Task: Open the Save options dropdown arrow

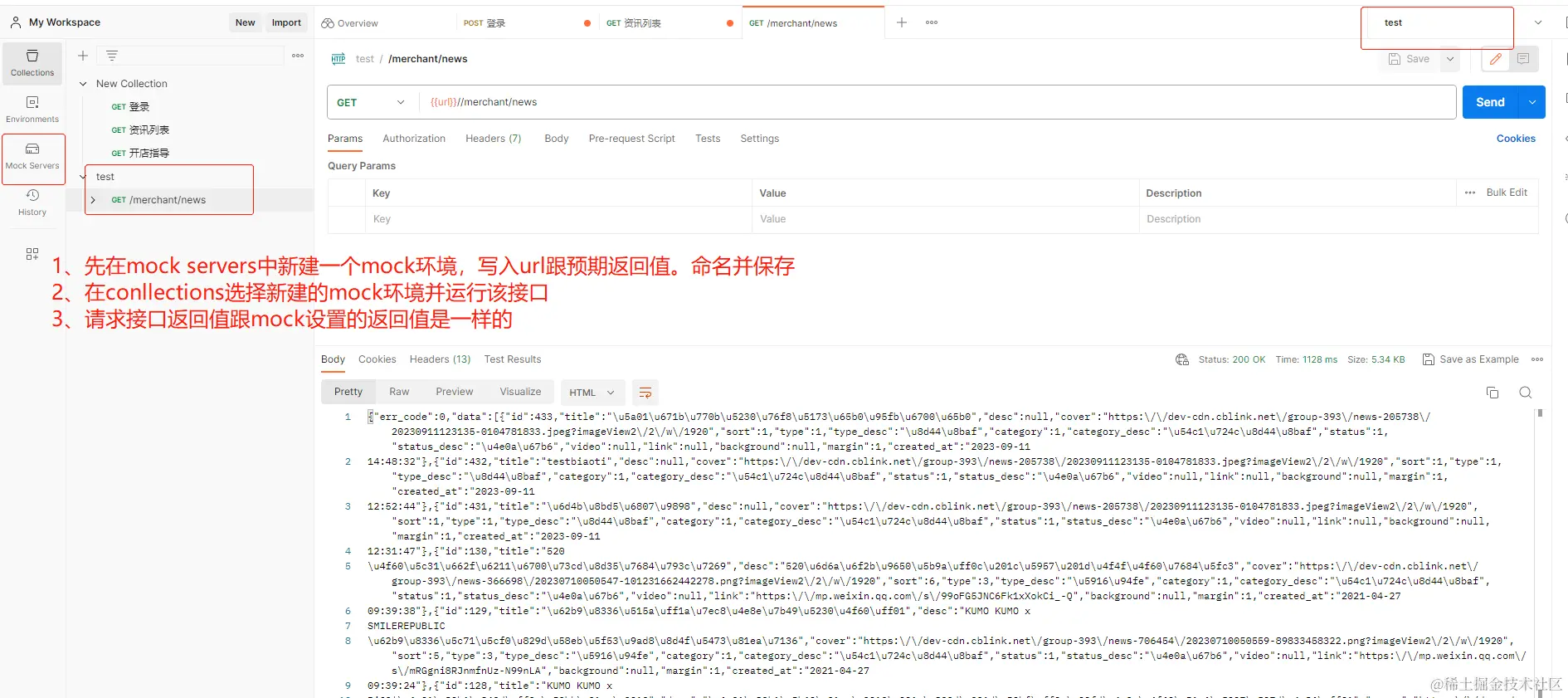Action: [1450, 59]
